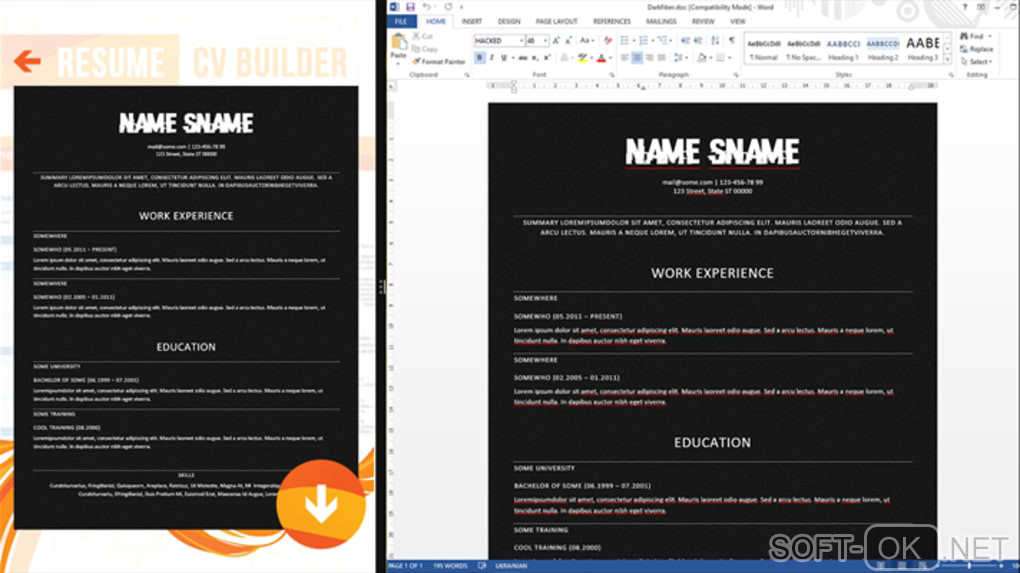Click the Bullets list icon
The width and height of the screenshot is (1020, 573).
point(624,40)
